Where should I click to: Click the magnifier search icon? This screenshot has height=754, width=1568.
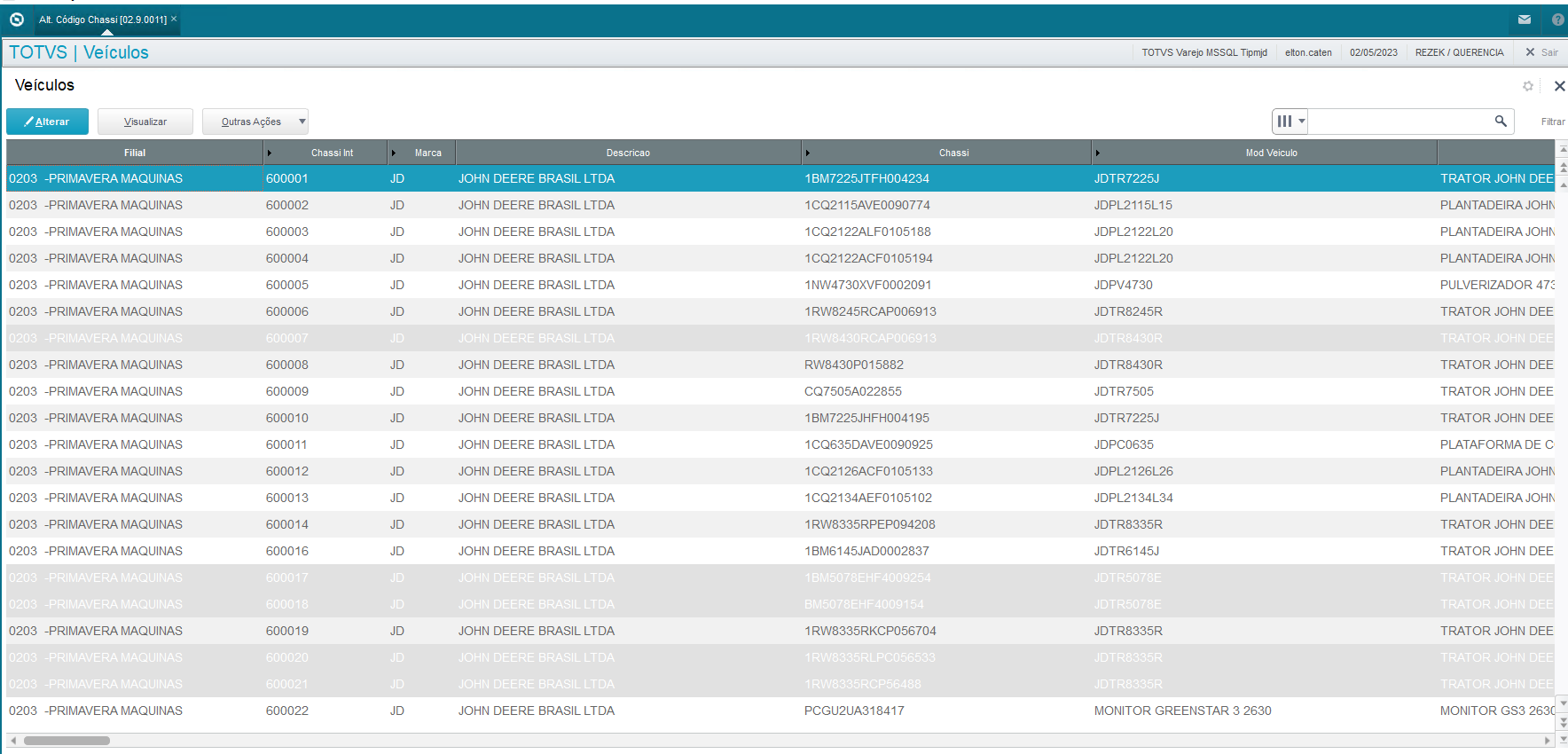(1501, 122)
